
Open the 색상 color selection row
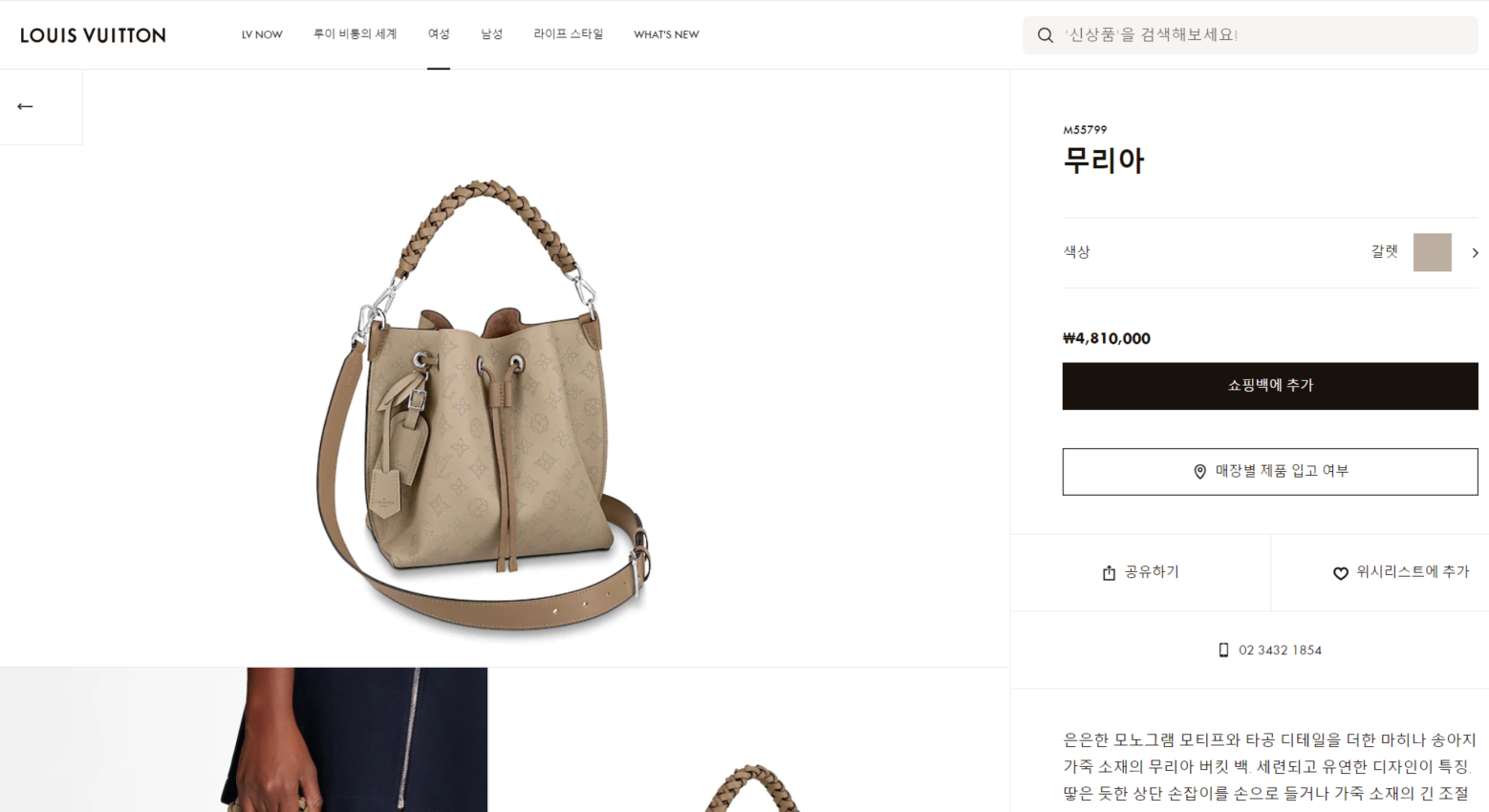tap(1270, 252)
